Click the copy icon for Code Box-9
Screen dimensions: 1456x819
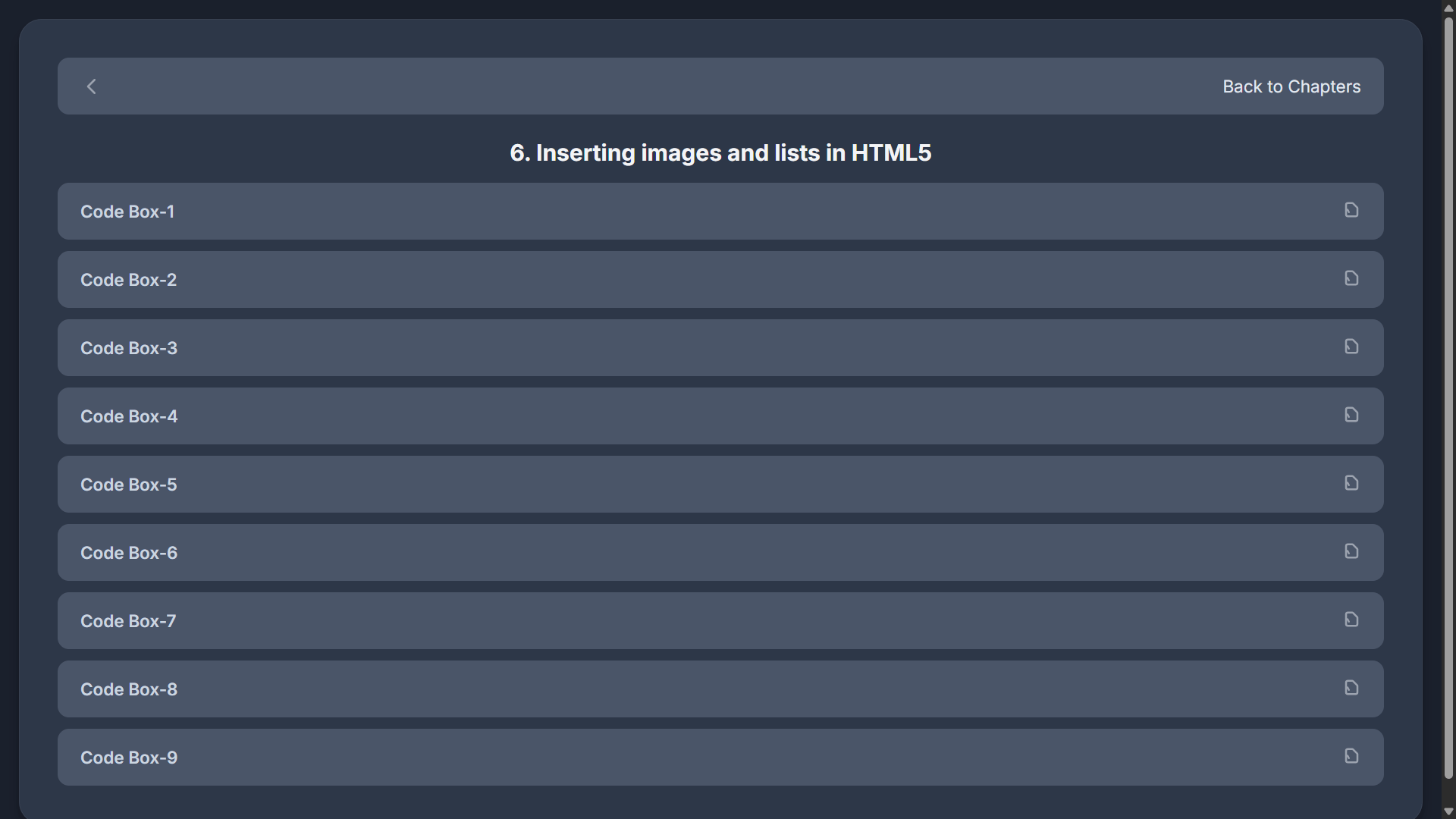point(1351,756)
